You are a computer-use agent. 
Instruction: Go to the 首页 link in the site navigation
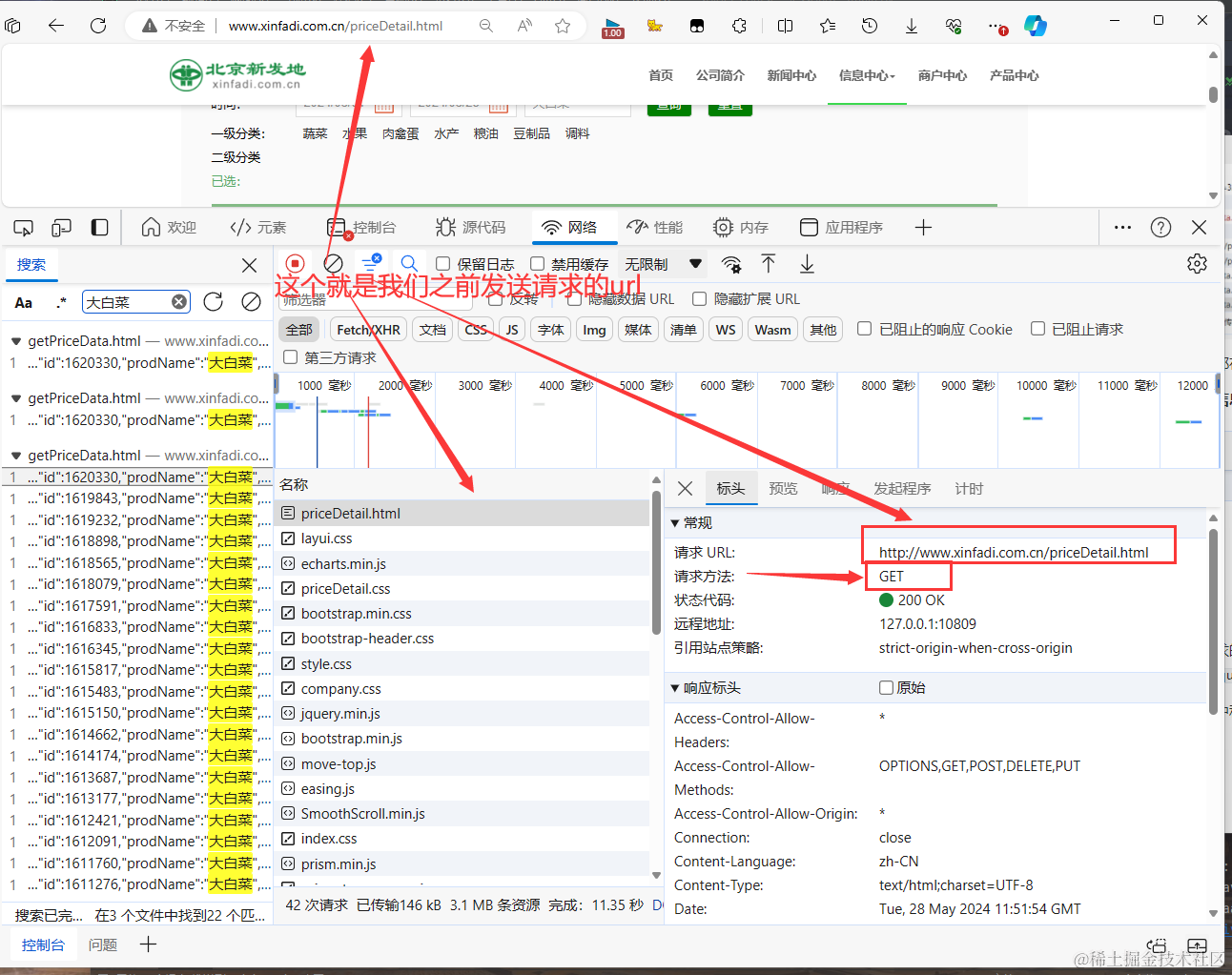(x=661, y=75)
